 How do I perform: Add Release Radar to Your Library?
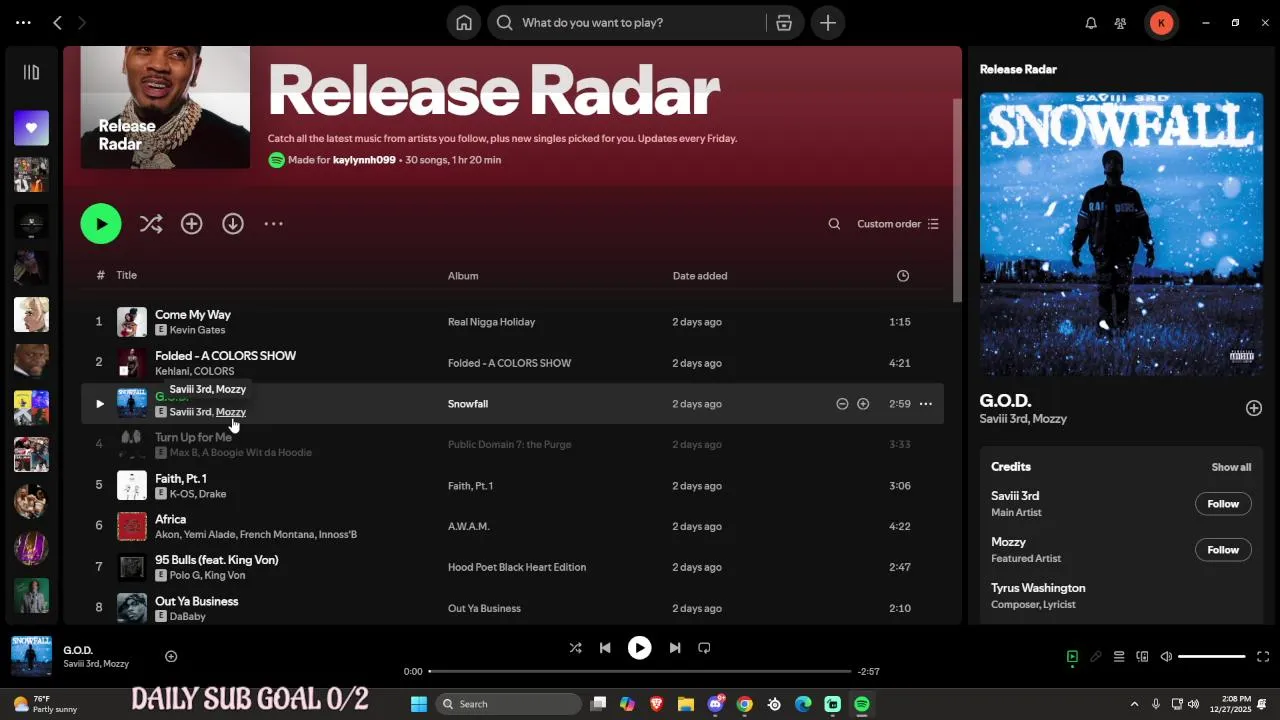(x=192, y=224)
